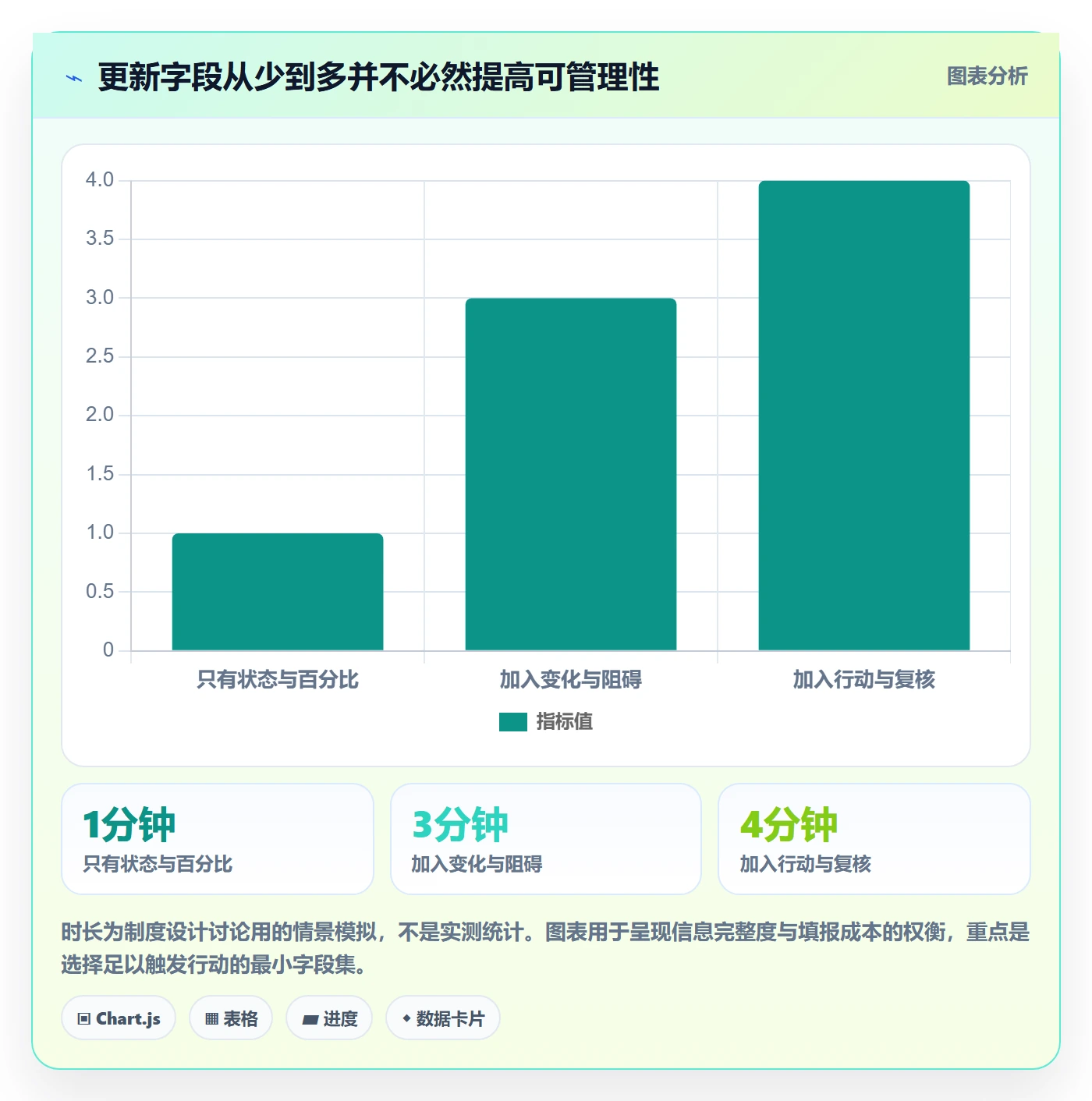Click the 表格 chip grid icon
The image size is (1092, 1101).
(x=211, y=1019)
